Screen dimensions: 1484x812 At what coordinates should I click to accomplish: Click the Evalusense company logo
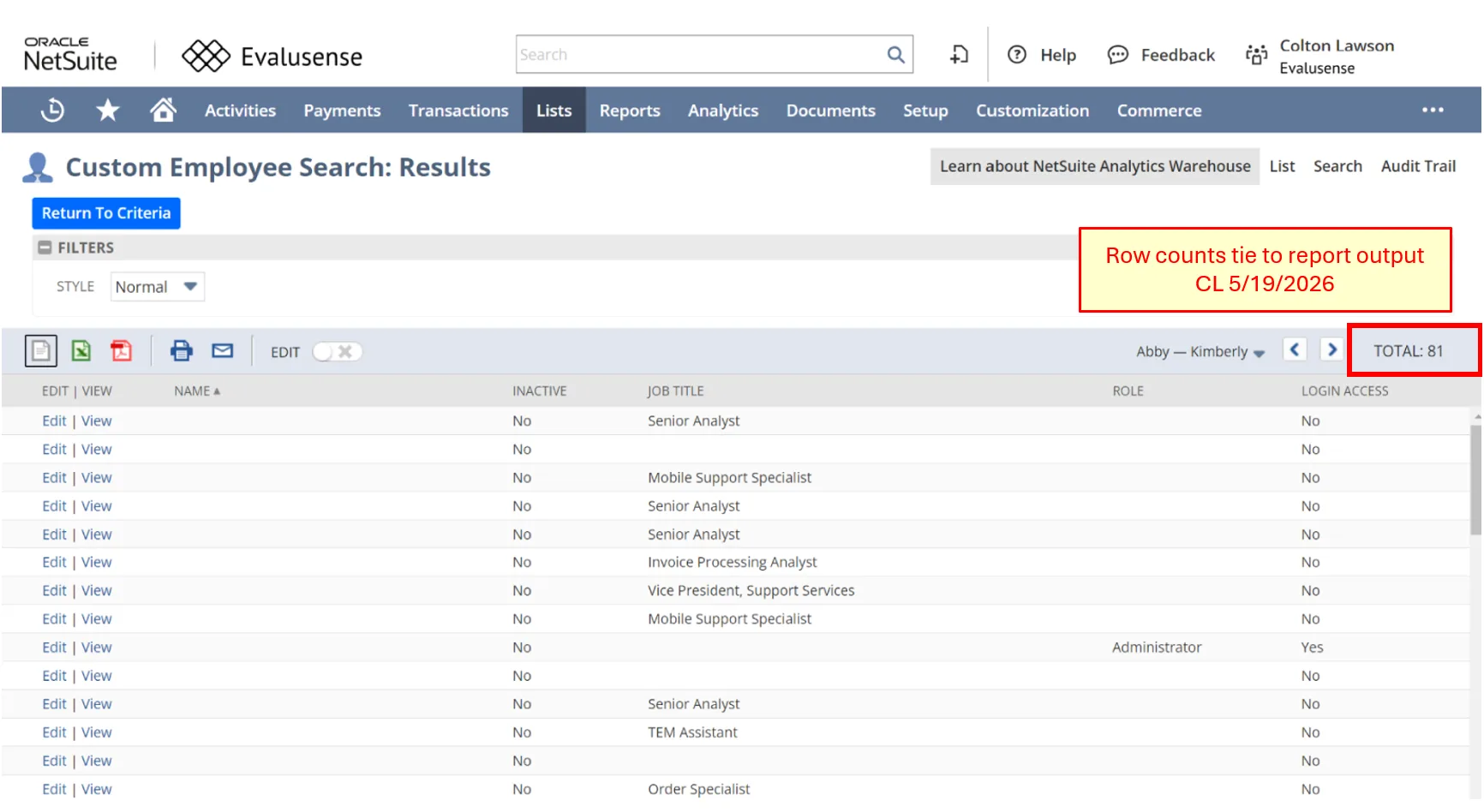point(272,57)
